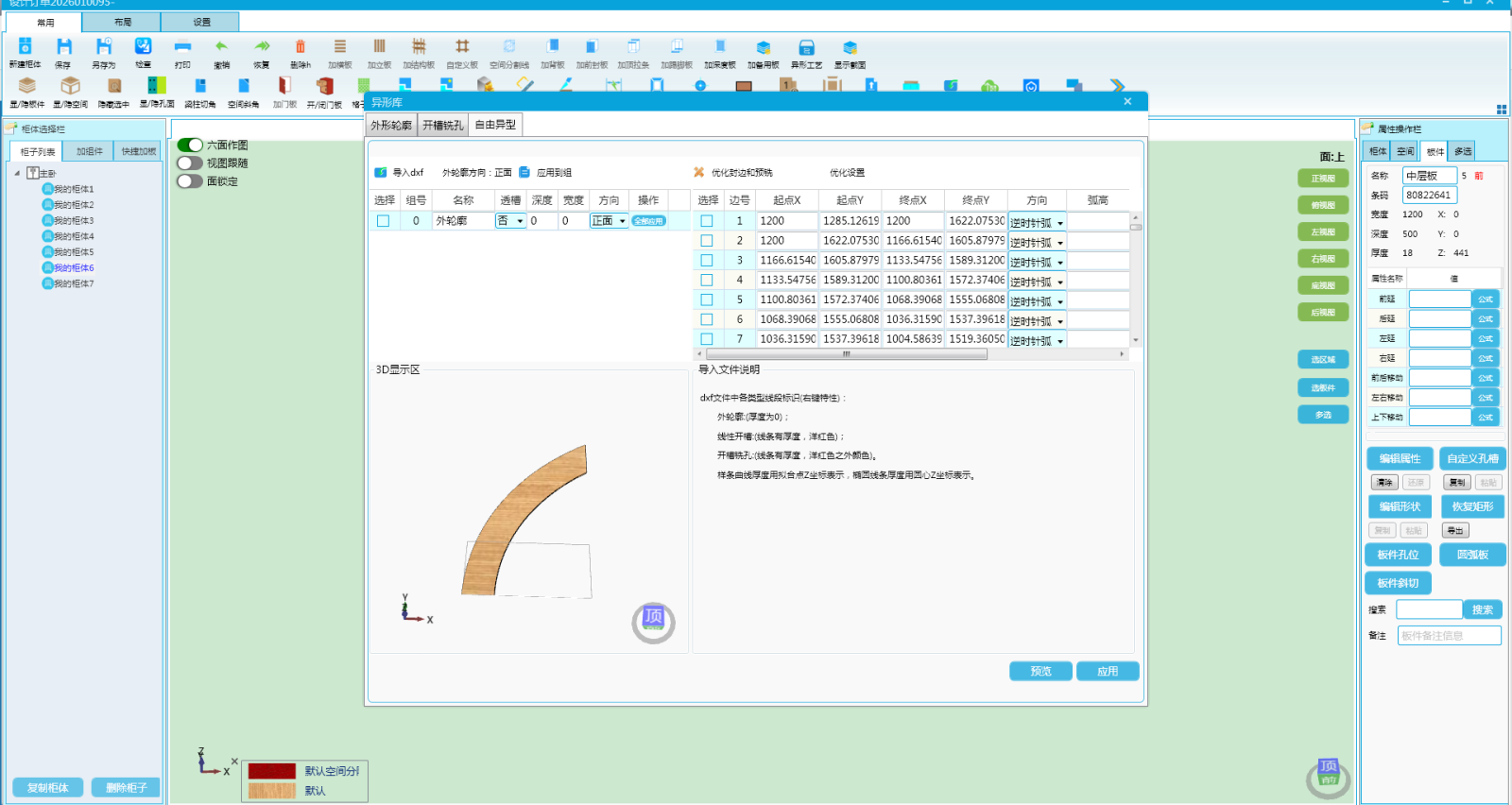Viewport: 1512px width, 805px height.
Task: Collapse the 主卧 tree node
Action: pyautogui.click(x=17, y=174)
